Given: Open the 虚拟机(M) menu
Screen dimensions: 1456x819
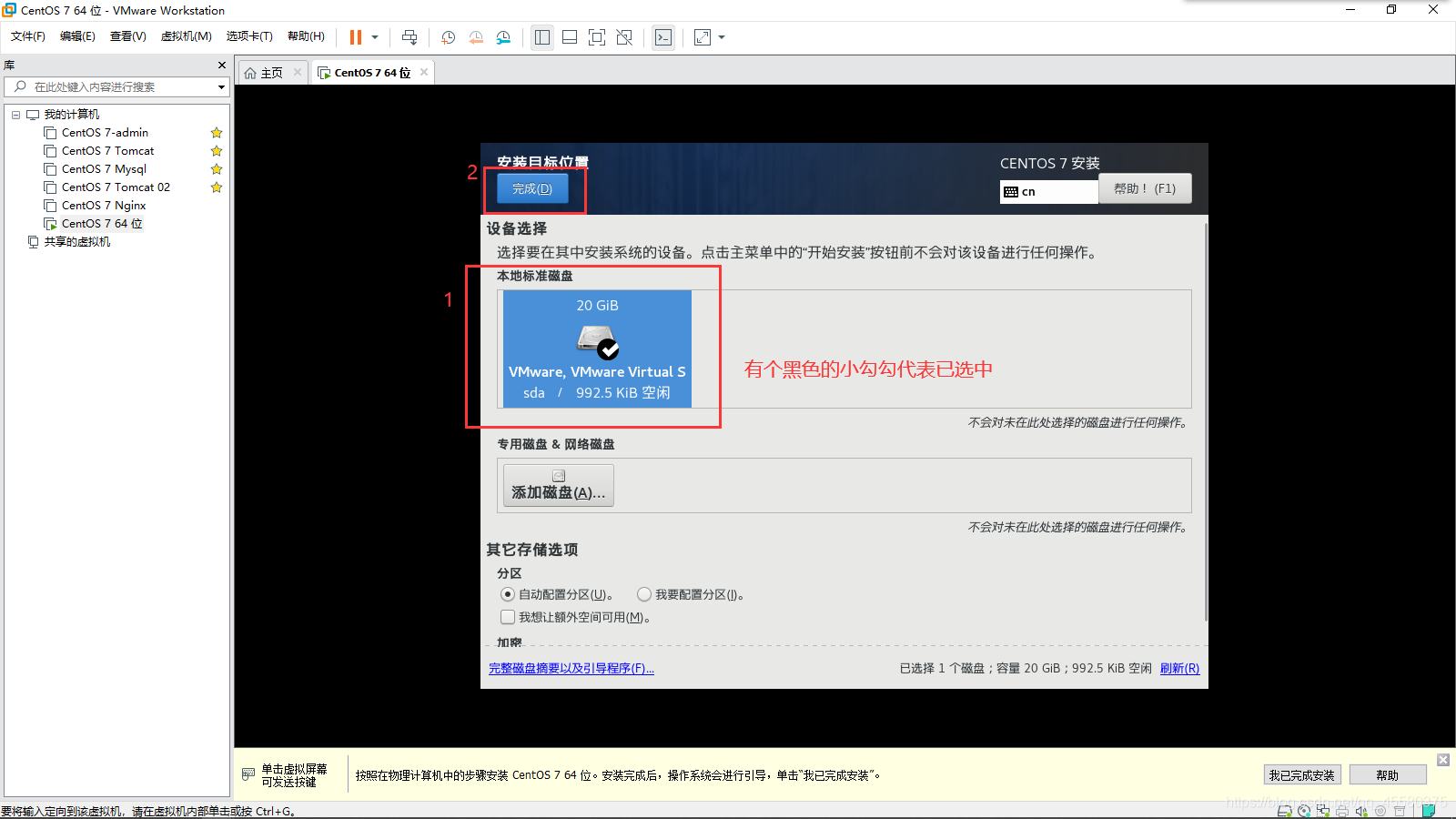Looking at the screenshot, I should [x=187, y=36].
